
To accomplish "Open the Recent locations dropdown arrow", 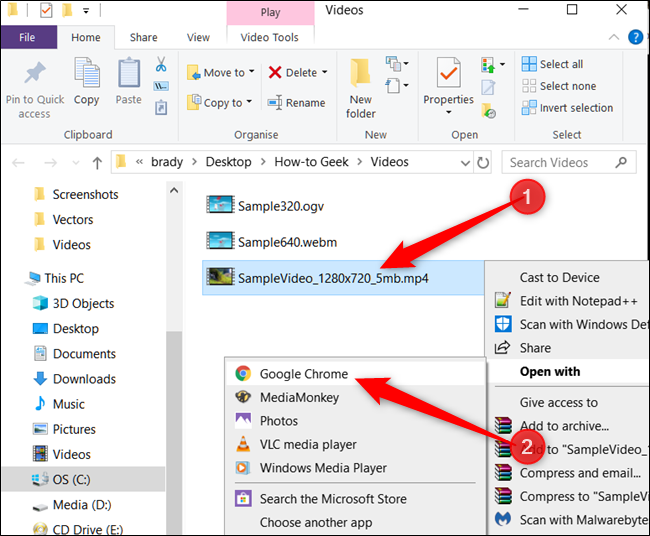I will pos(75,162).
